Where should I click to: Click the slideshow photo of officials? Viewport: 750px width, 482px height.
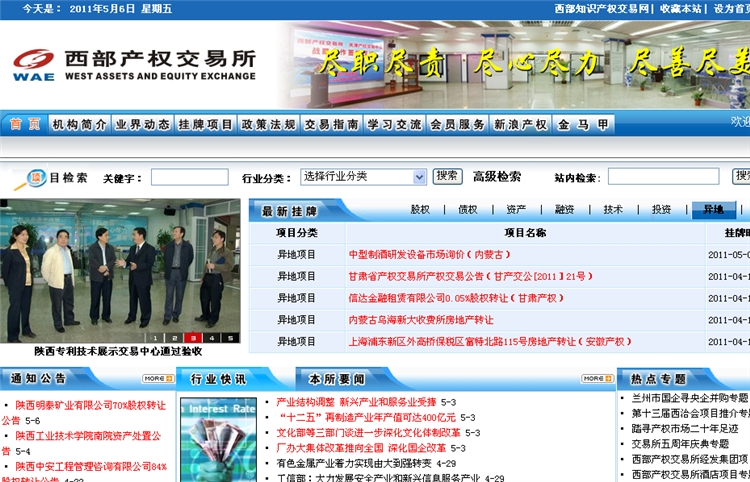(x=120, y=271)
